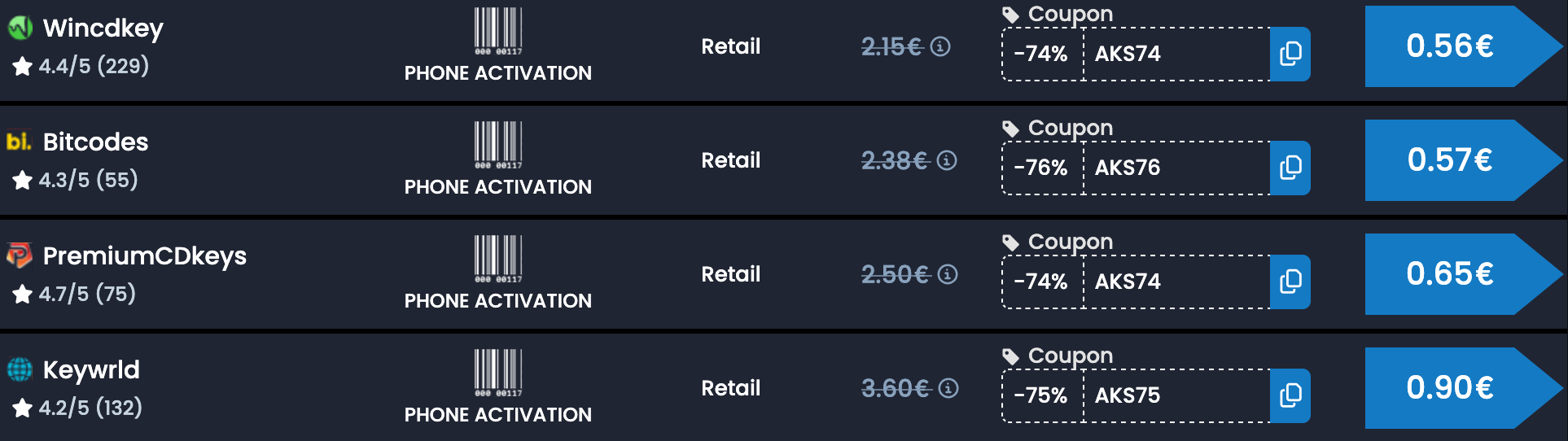The width and height of the screenshot is (1568, 441).
Task: Buy from Wincdkey for 0.56€
Action: point(1450,46)
